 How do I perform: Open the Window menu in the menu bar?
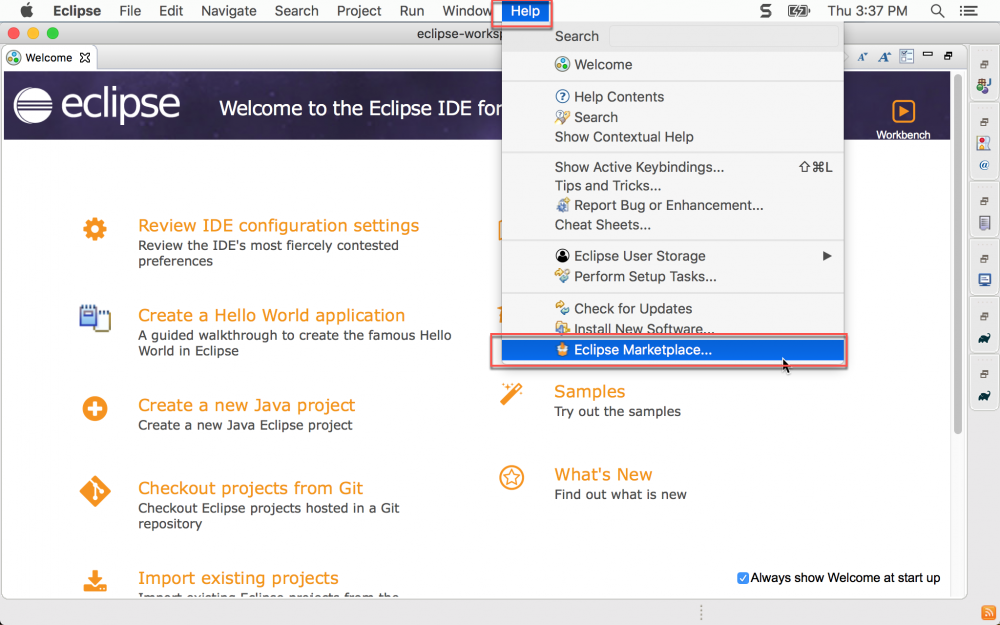467,11
